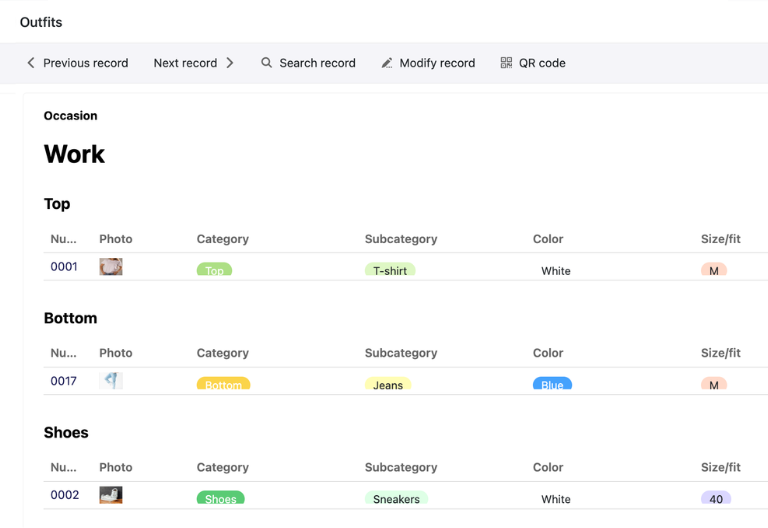
Task: Select the green Top category tag
Action: click(214, 270)
